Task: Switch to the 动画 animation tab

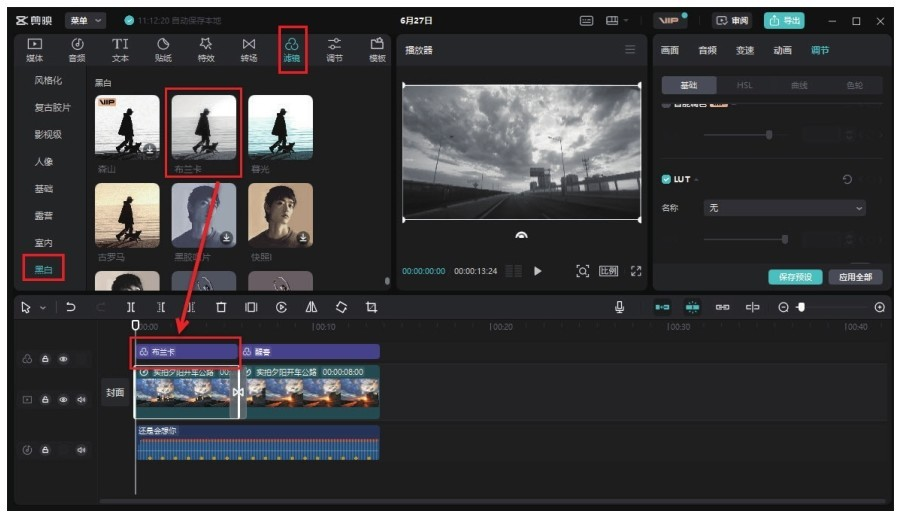Action: click(x=782, y=50)
